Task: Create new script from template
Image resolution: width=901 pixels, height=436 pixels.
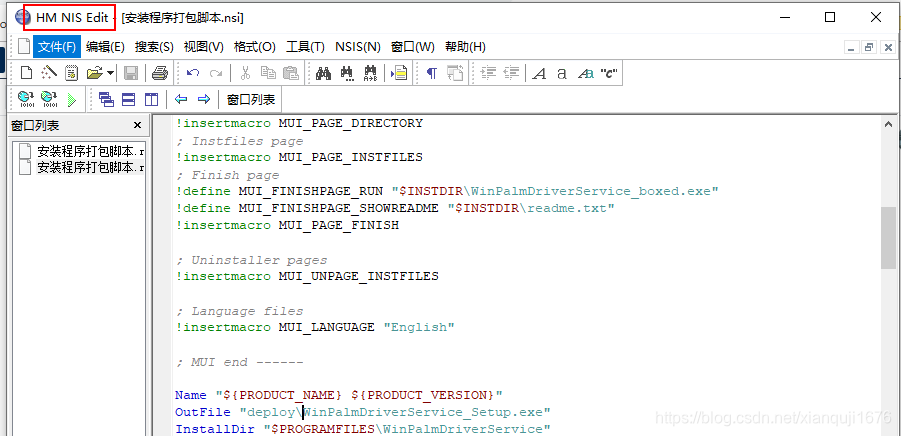Action: tap(71, 73)
